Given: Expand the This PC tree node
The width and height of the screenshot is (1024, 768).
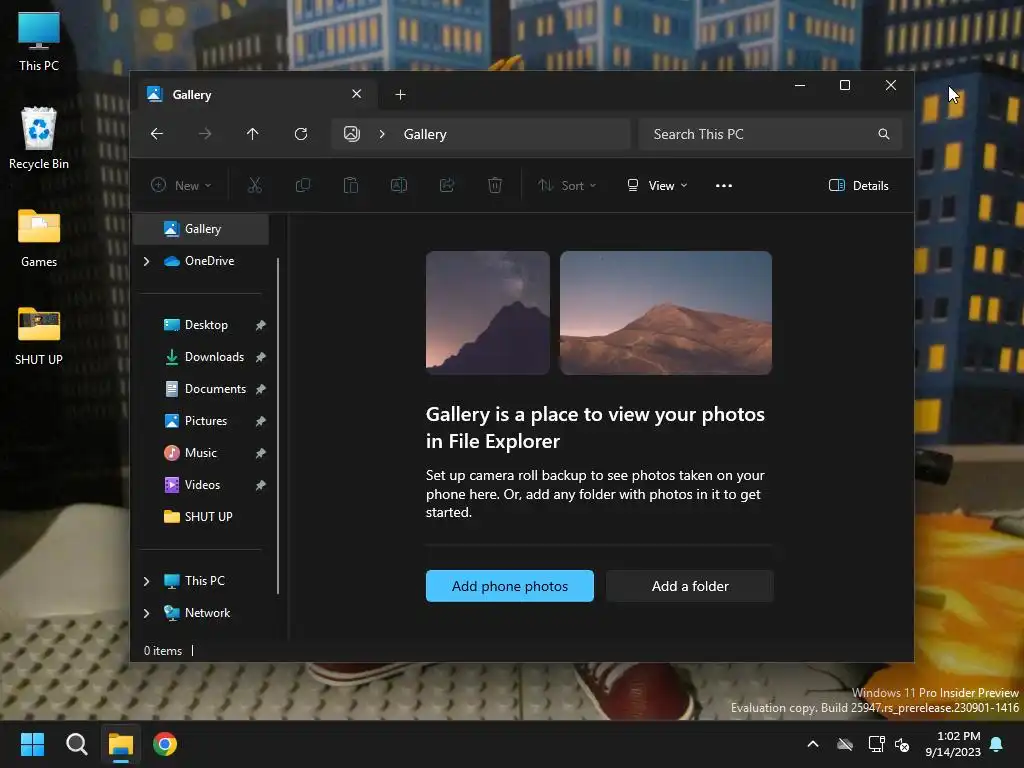Looking at the screenshot, I should click(x=146, y=581).
